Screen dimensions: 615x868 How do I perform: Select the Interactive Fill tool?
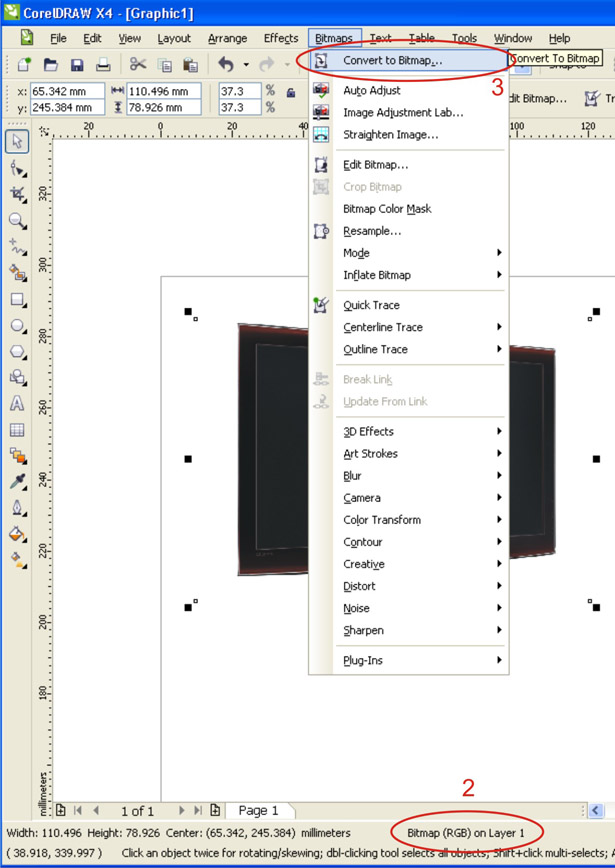17,560
